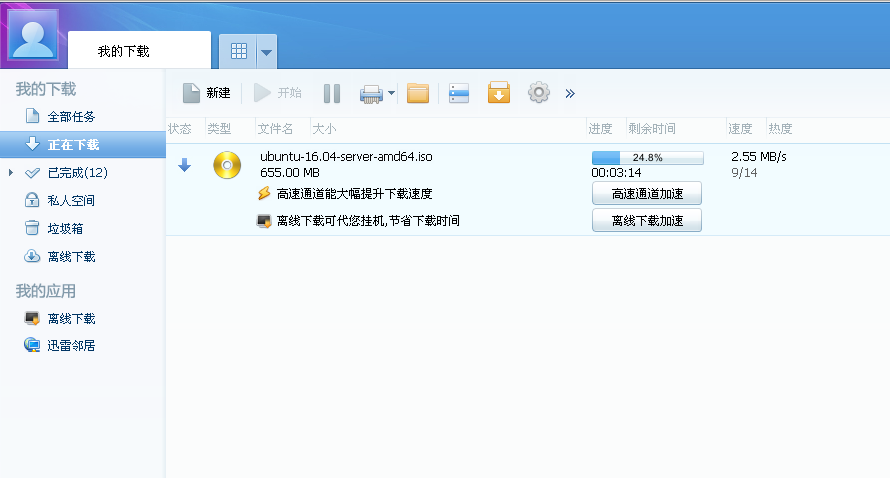890x478 pixels.
Task: Click the 高速通道加速 button
Action: [x=646, y=193]
